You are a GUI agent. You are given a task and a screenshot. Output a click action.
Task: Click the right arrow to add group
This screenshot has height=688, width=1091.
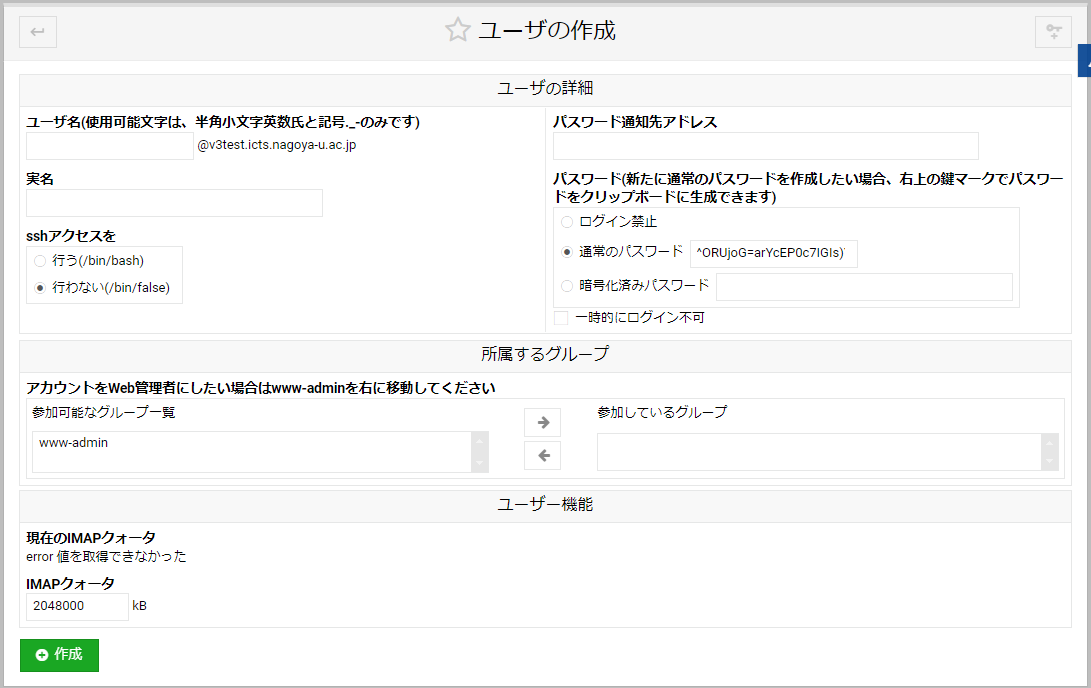coord(543,423)
